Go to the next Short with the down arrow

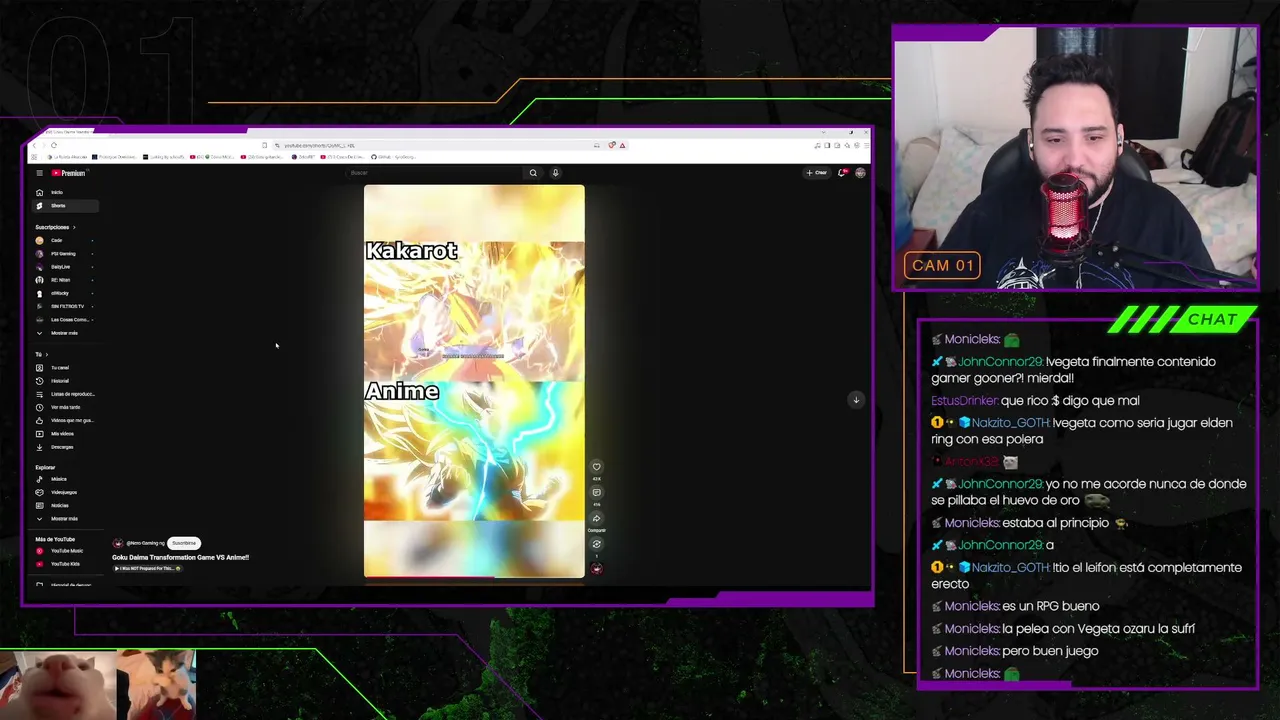pos(856,400)
